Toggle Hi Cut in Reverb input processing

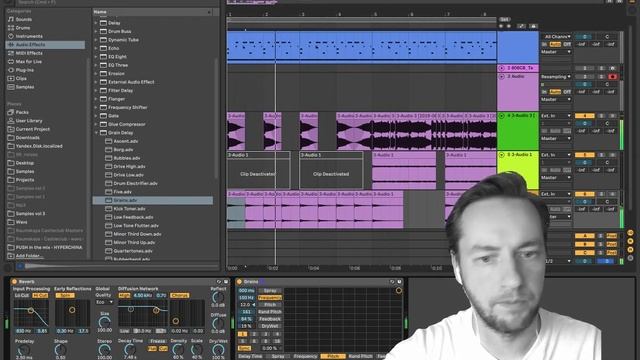tap(40, 295)
